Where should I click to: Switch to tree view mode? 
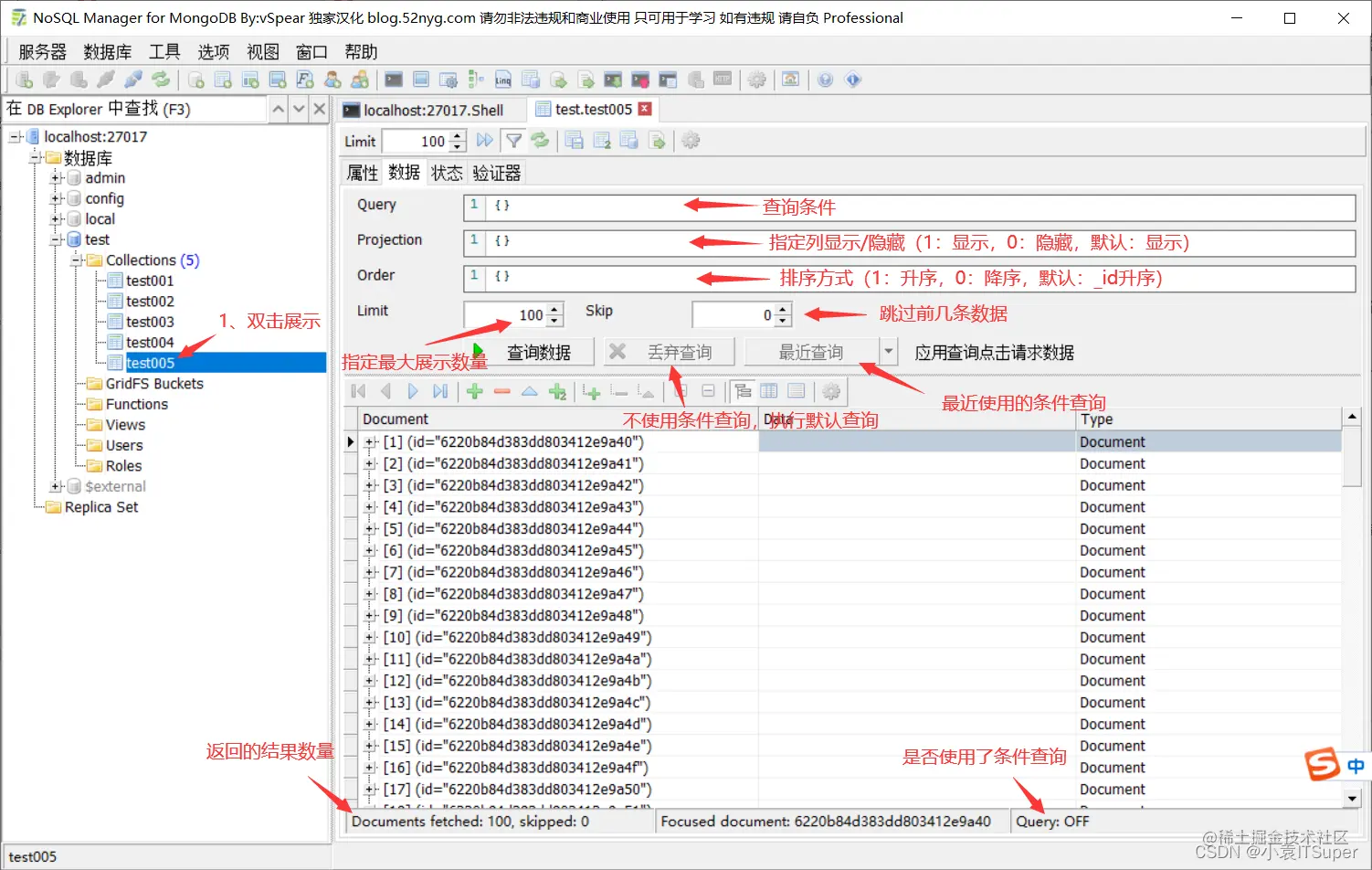pyautogui.click(x=743, y=391)
